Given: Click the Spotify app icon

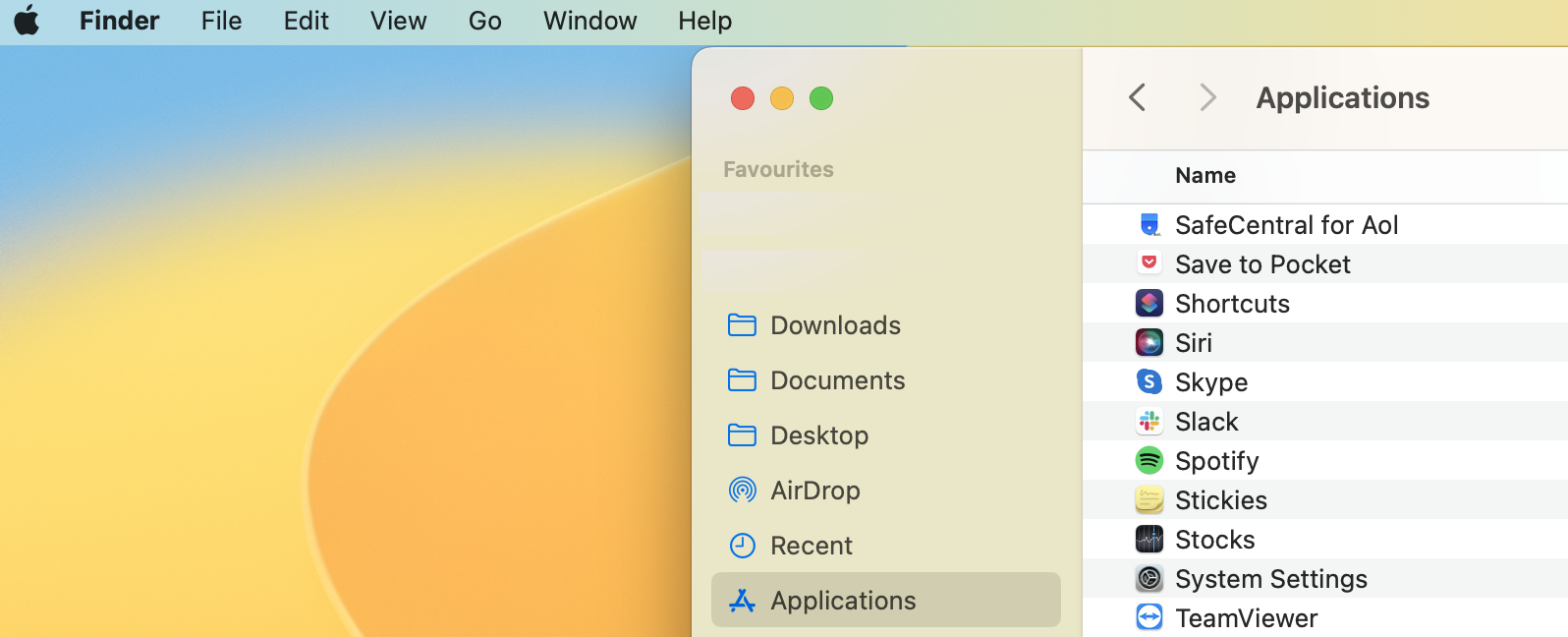Looking at the screenshot, I should click(x=1149, y=460).
